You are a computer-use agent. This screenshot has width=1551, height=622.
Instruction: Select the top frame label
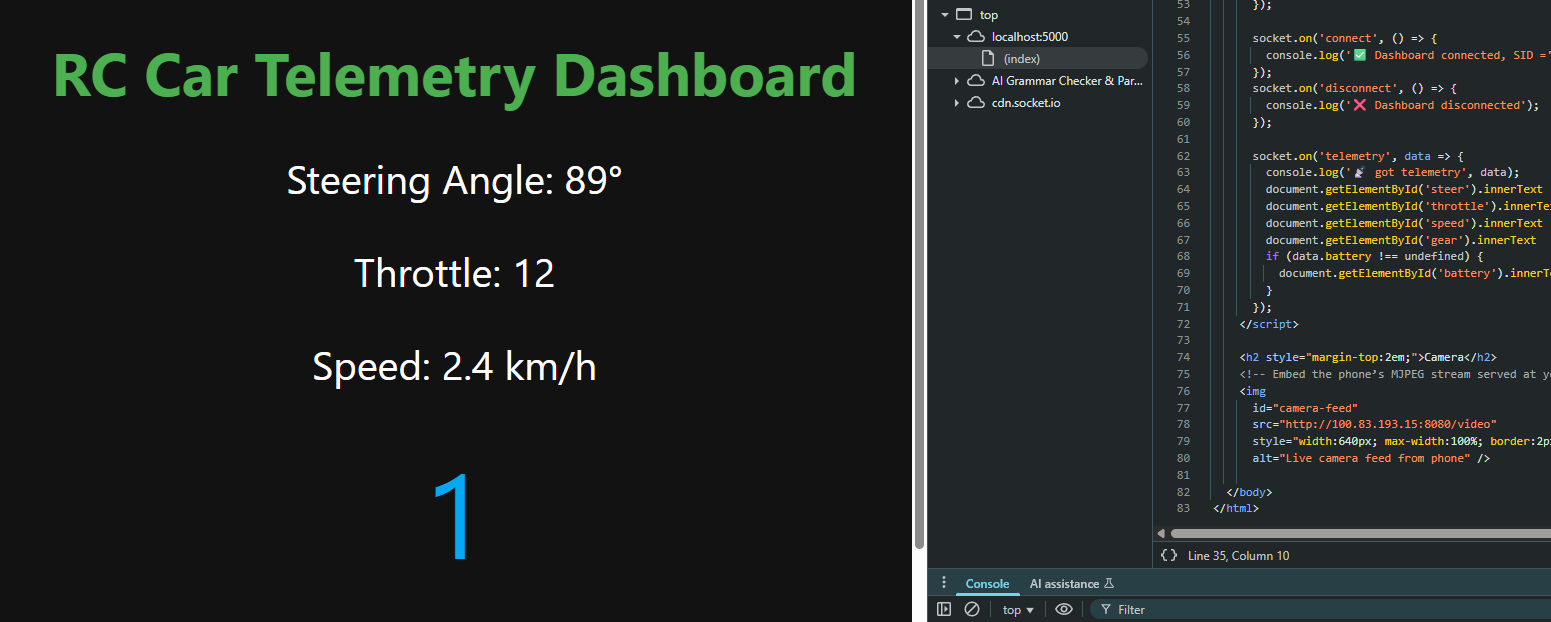pyautogui.click(x=989, y=15)
